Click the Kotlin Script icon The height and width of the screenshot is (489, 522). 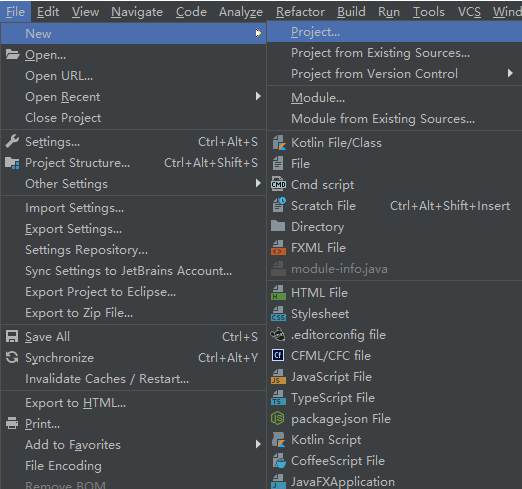[x=279, y=440]
